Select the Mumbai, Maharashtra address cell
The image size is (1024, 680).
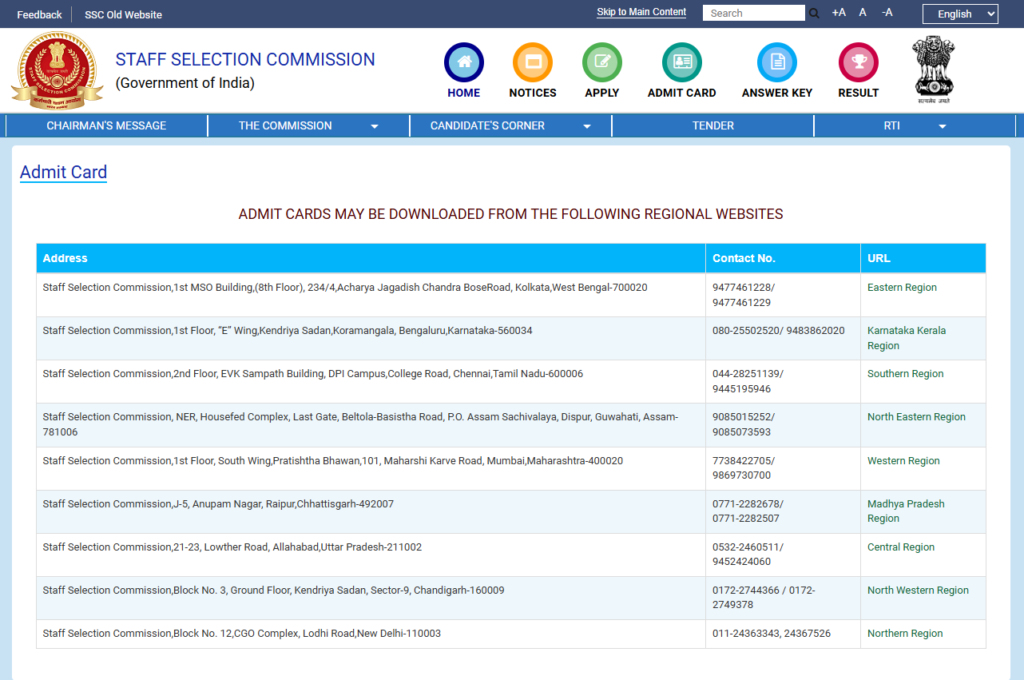371,468
